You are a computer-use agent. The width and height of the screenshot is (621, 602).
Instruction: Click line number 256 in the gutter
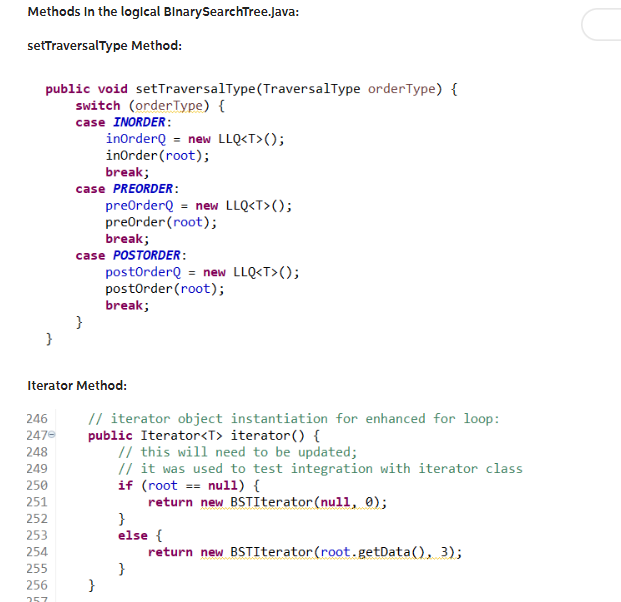(x=37, y=585)
